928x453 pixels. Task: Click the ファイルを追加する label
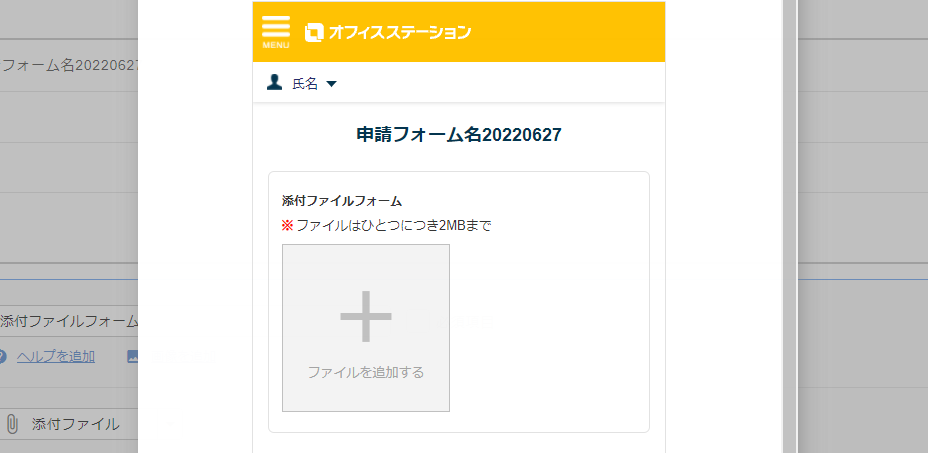(366, 372)
